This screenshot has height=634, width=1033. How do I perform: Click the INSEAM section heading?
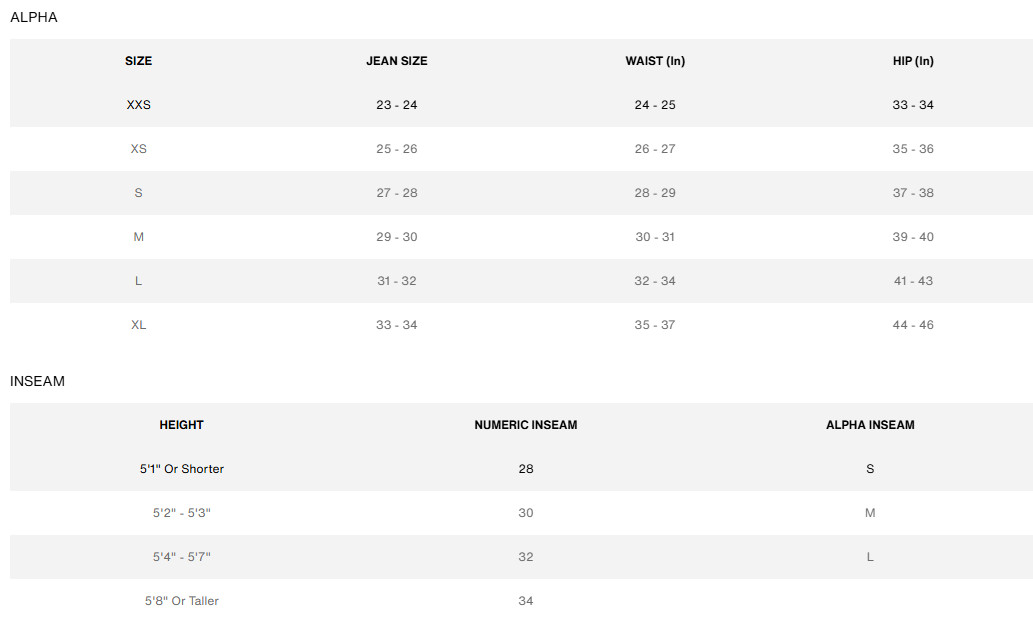37,381
